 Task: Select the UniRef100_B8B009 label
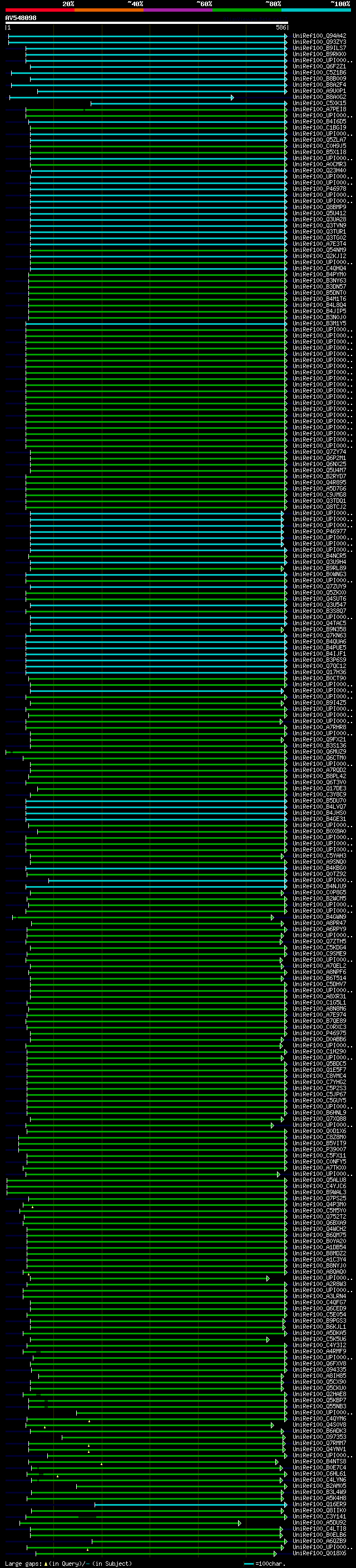[x=319, y=78]
